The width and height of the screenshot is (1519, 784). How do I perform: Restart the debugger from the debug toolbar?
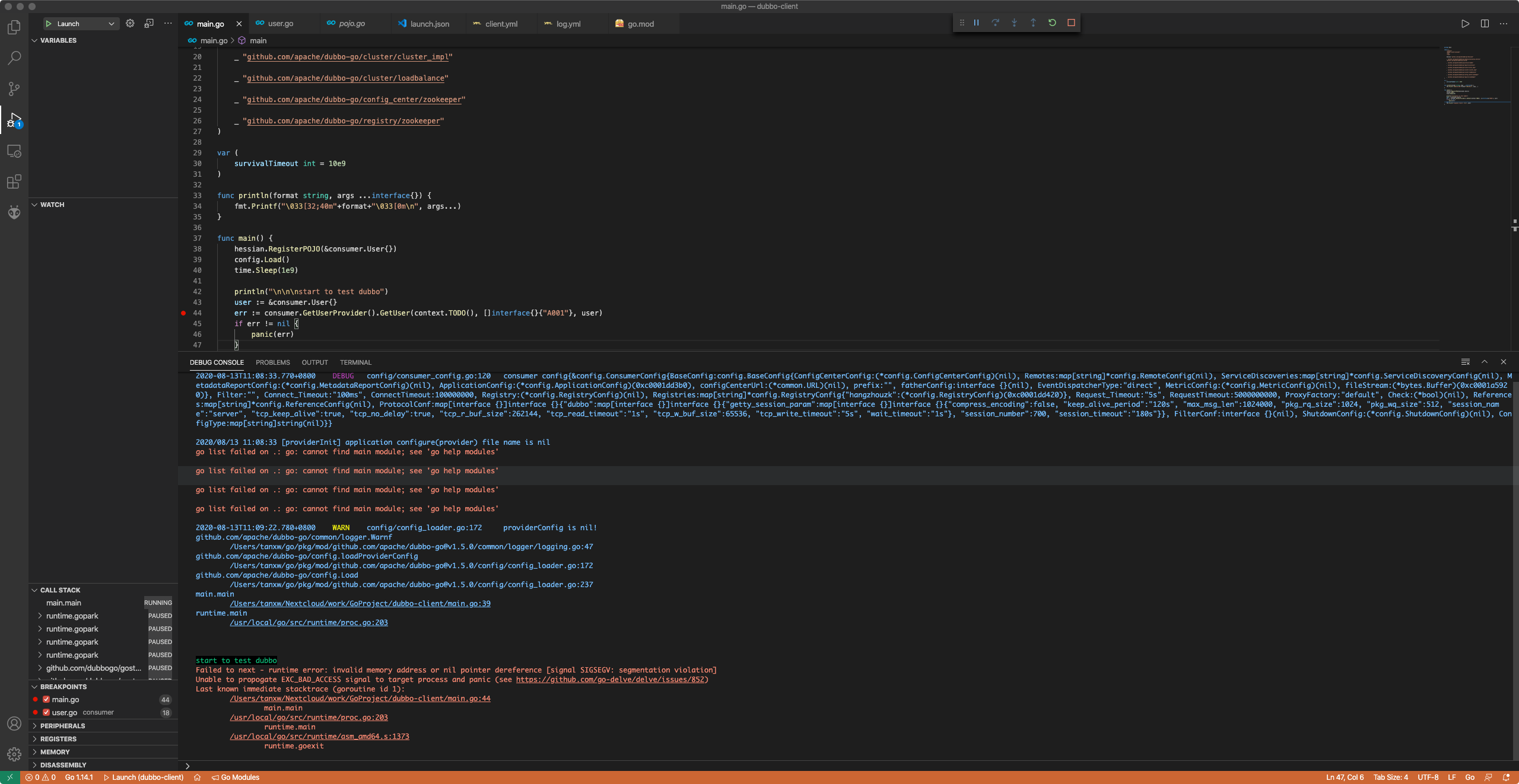[x=1052, y=23]
